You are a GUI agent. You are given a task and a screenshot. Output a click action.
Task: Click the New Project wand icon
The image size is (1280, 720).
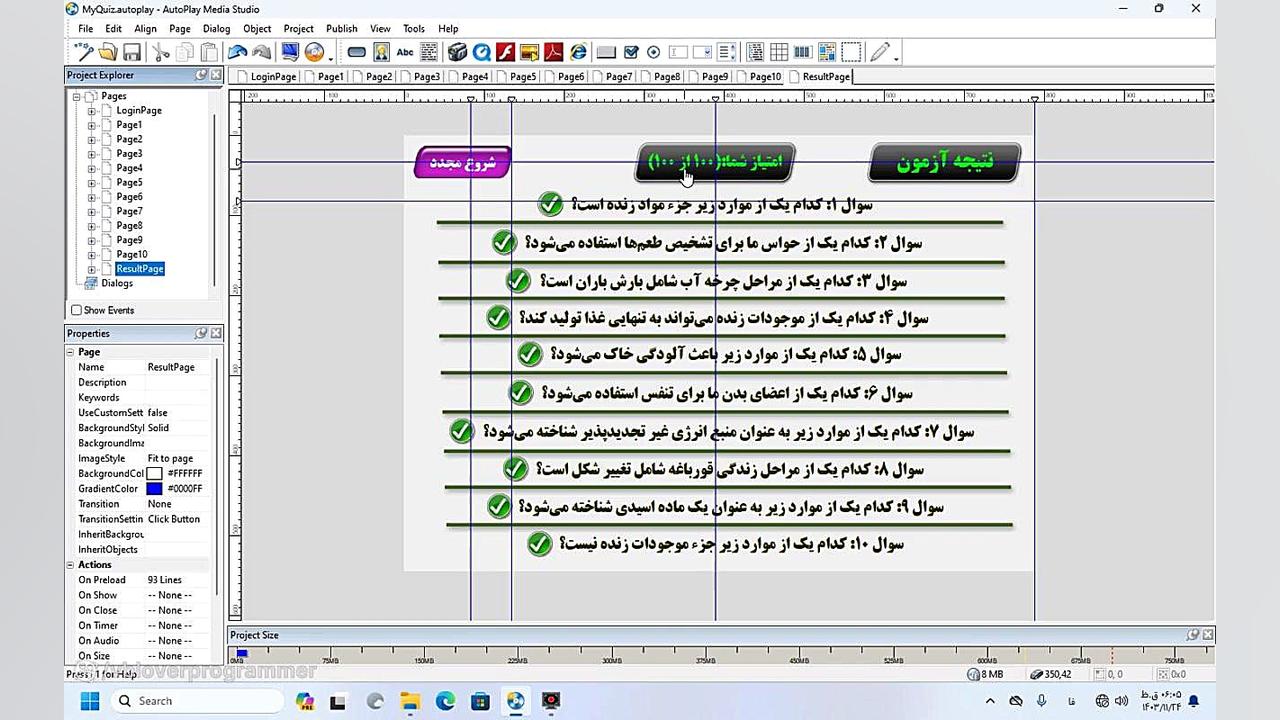(85, 52)
